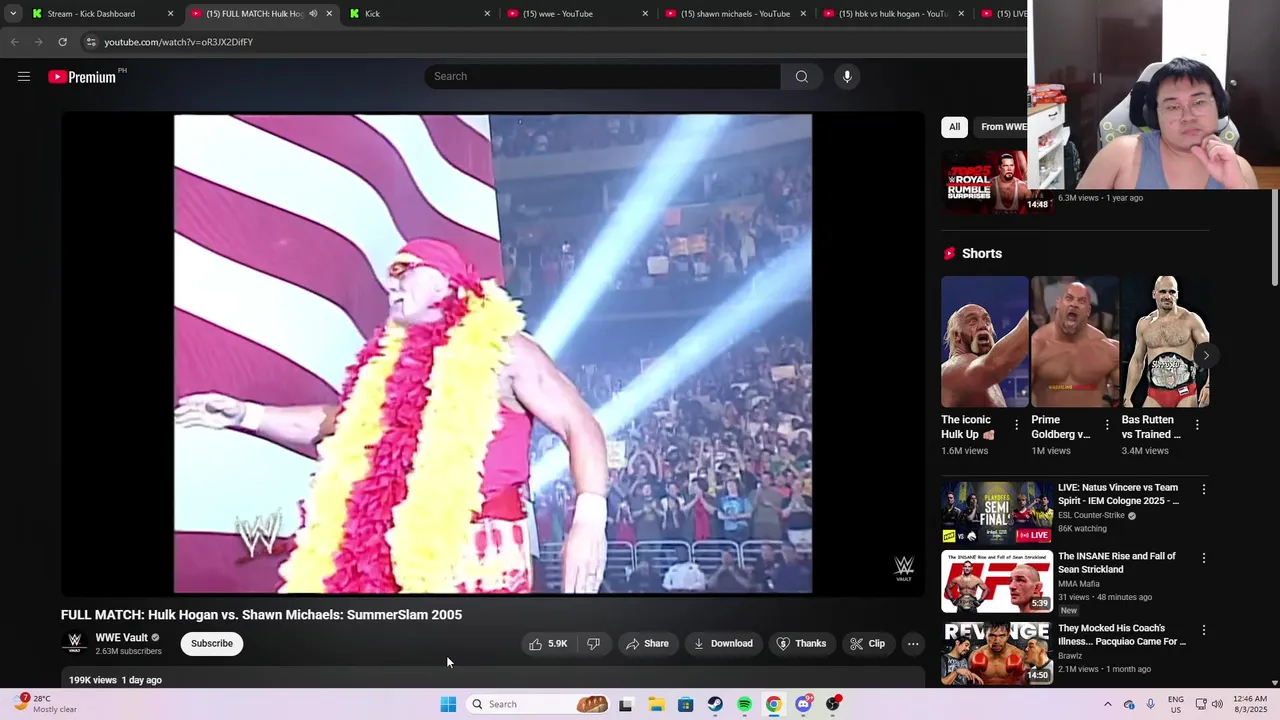
Task: Open Task View on taskbar
Action: coord(625,704)
